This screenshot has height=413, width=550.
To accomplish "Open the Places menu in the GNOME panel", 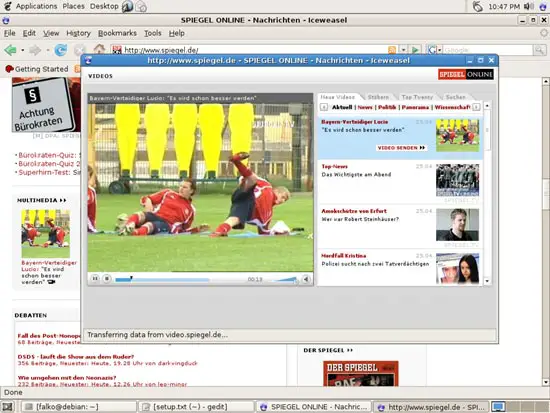I will [x=73, y=6].
